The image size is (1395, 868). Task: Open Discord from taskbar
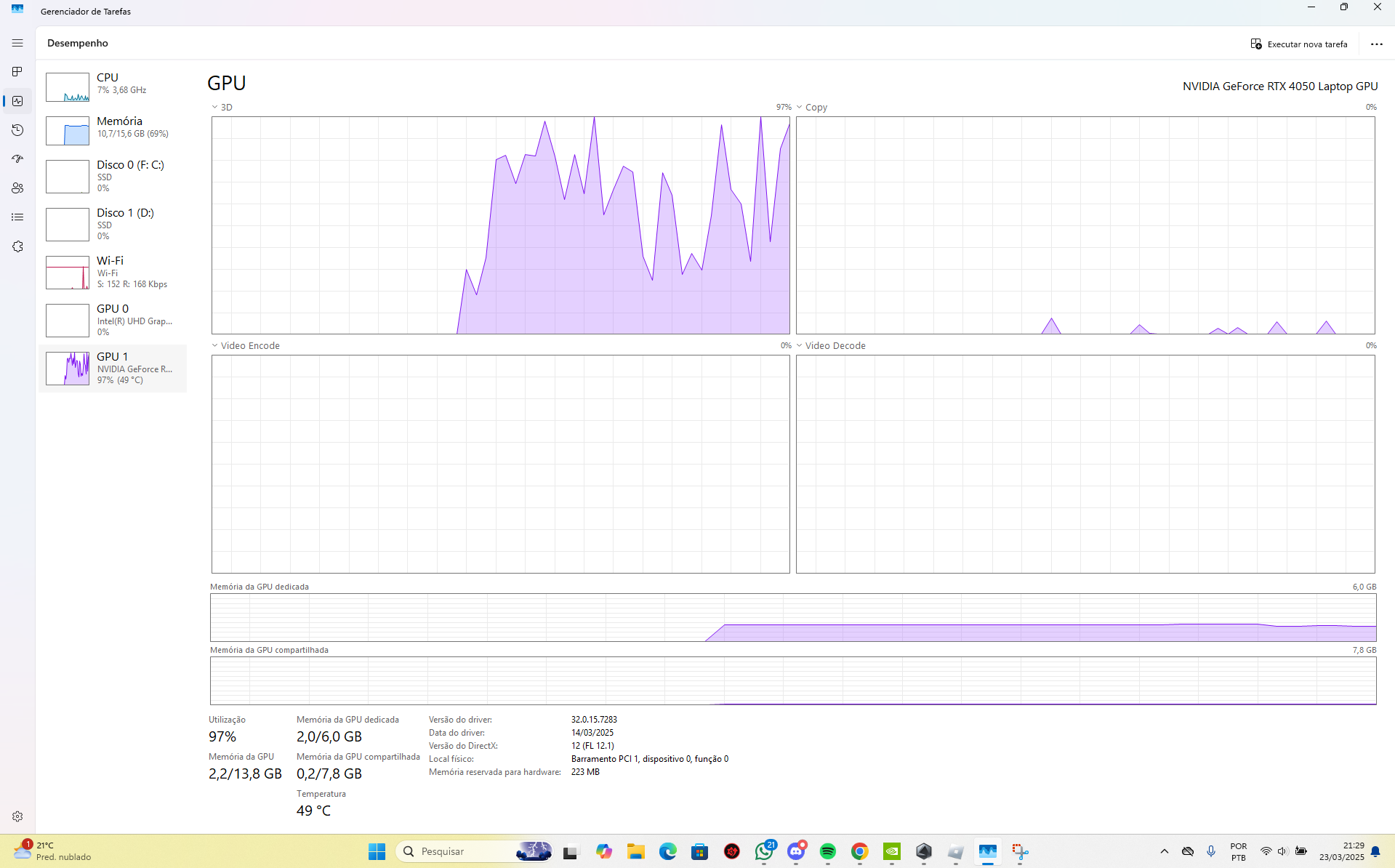(x=796, y=851)
